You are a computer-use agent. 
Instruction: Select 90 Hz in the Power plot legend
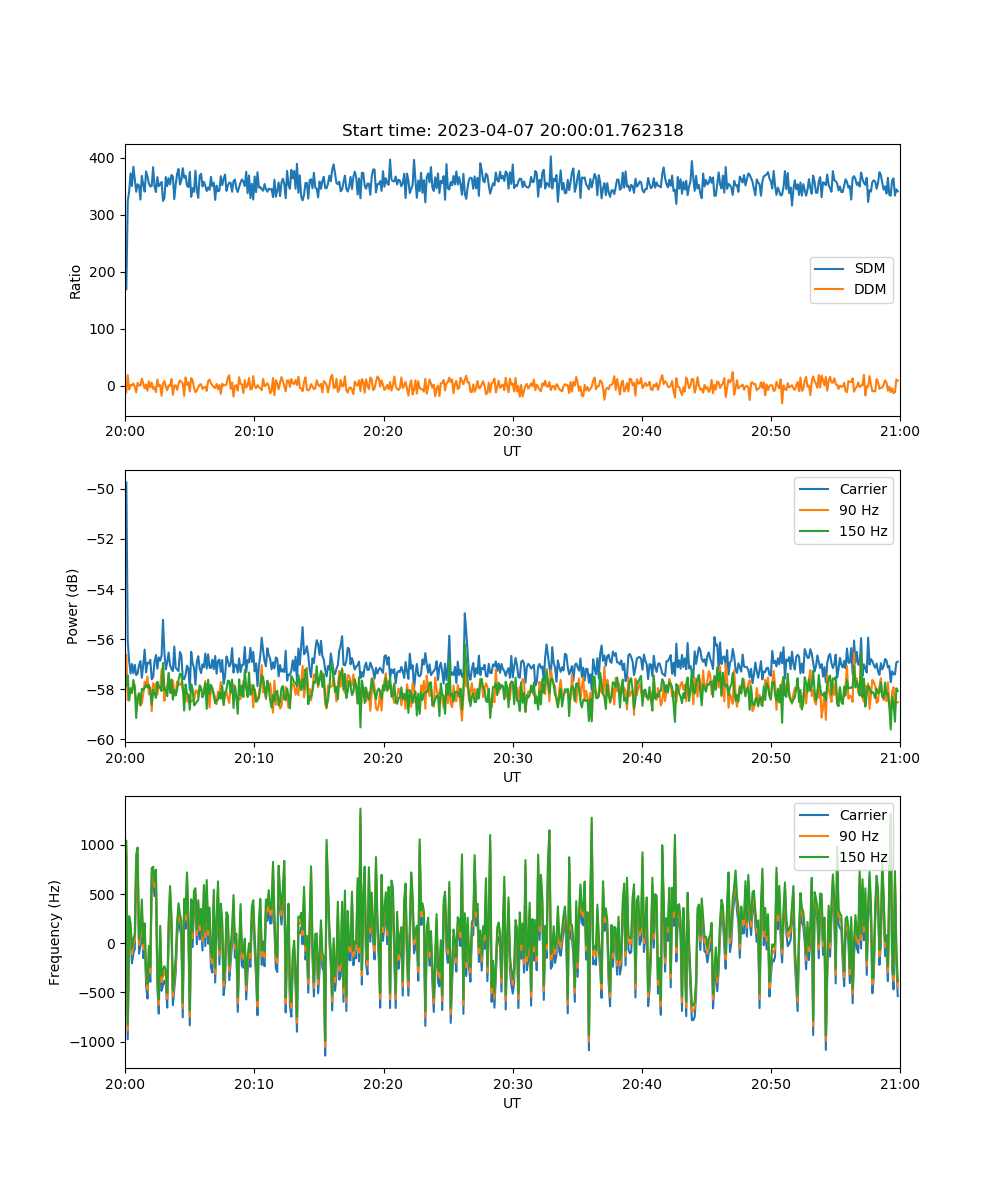tap(859, 510)
